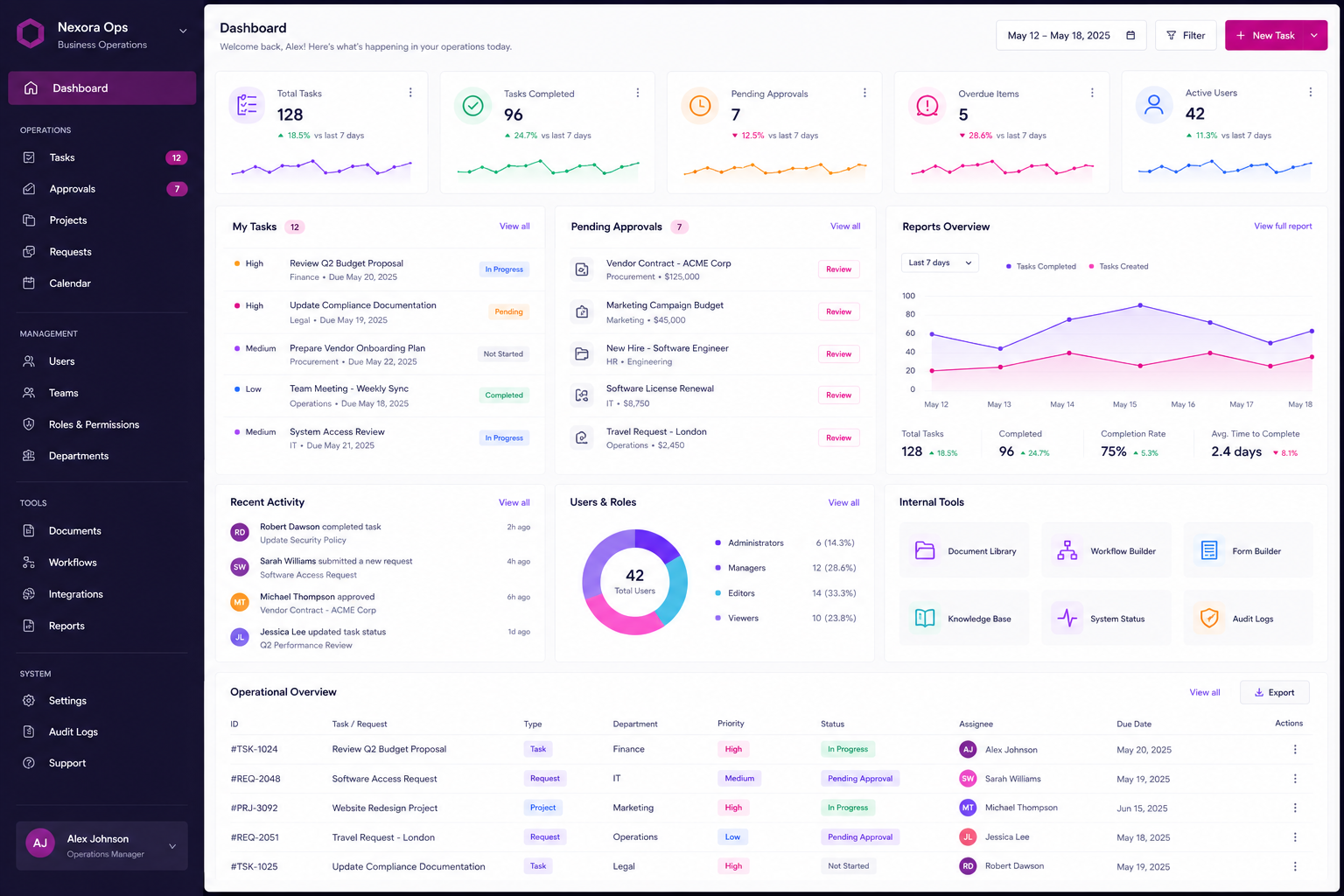Open Approvals in the sidebar

click(101, 189)
